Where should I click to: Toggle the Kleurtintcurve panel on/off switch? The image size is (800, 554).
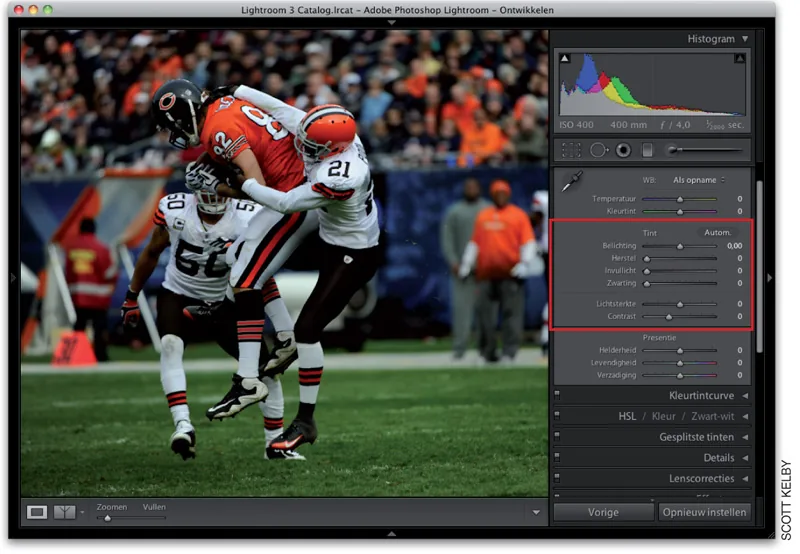557,395
